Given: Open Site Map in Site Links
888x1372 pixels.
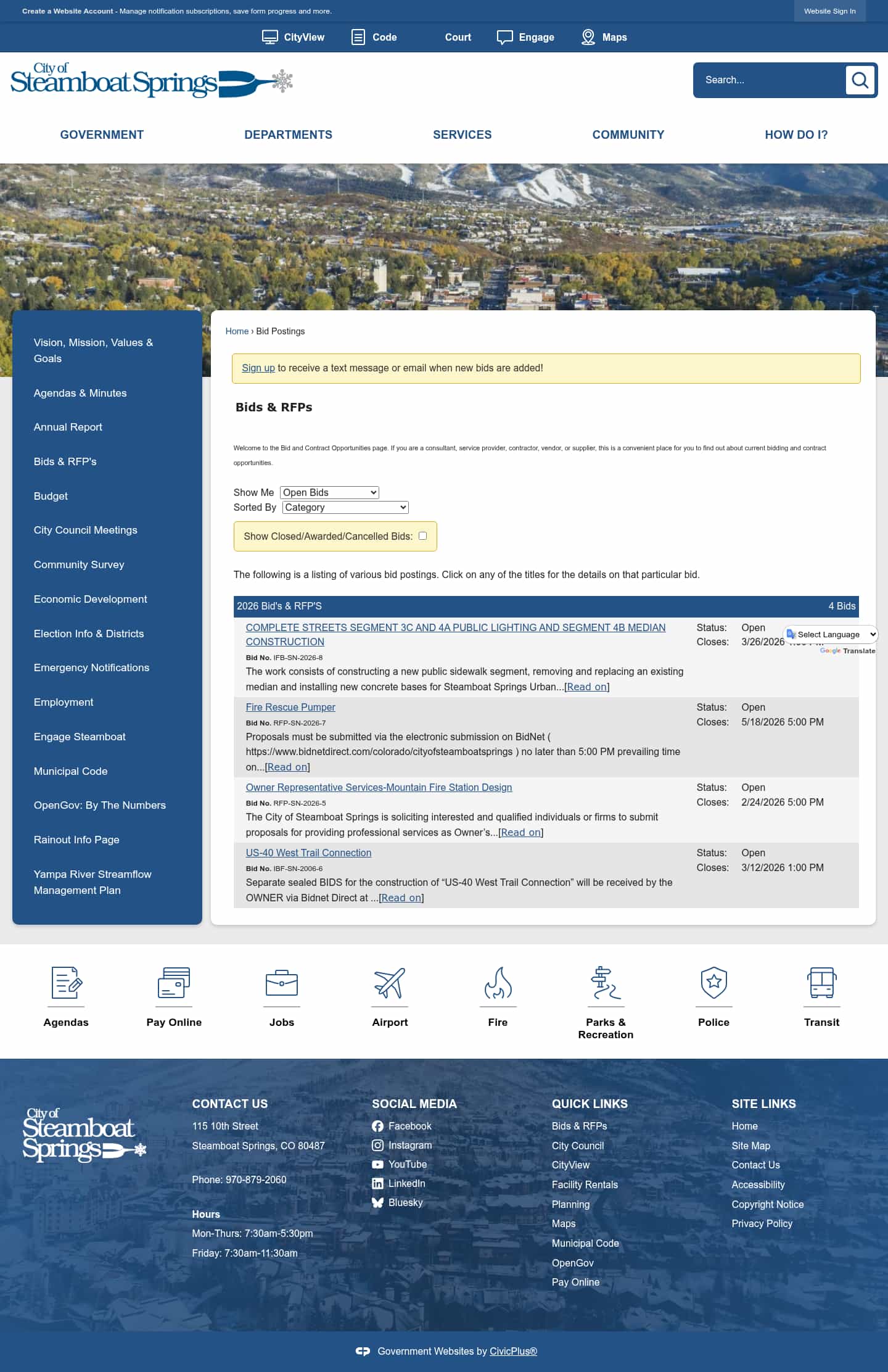Looking at the screenshot, I should click(750, 1146).
